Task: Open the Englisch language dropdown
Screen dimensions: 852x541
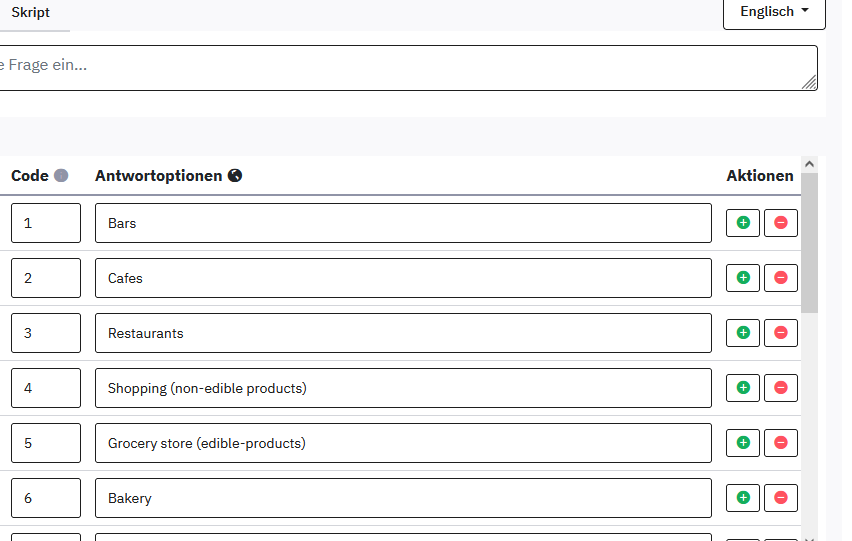Action: [774, 12]
